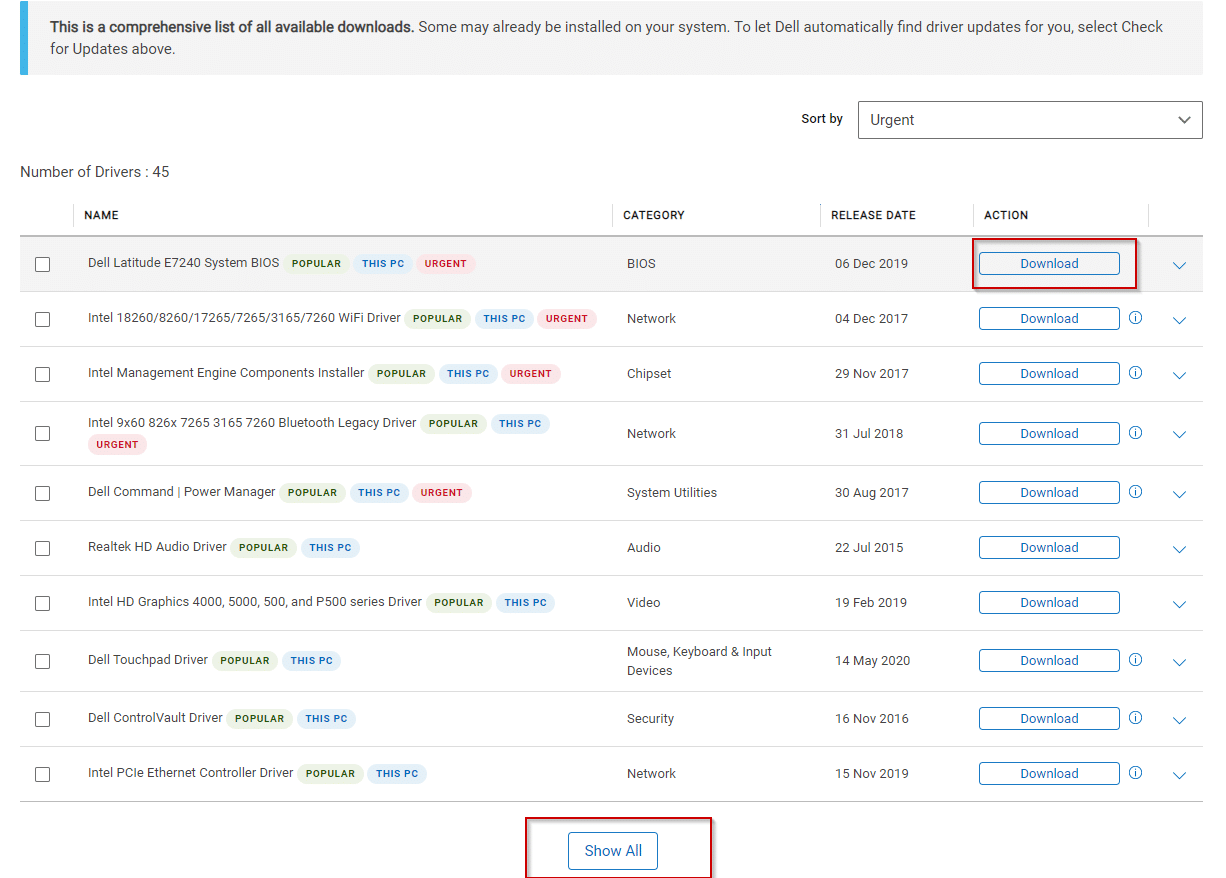The image size is (1226, 878).
Task: Select the Dell ControlVault Driver checkbox
Action: coord(42,719)
